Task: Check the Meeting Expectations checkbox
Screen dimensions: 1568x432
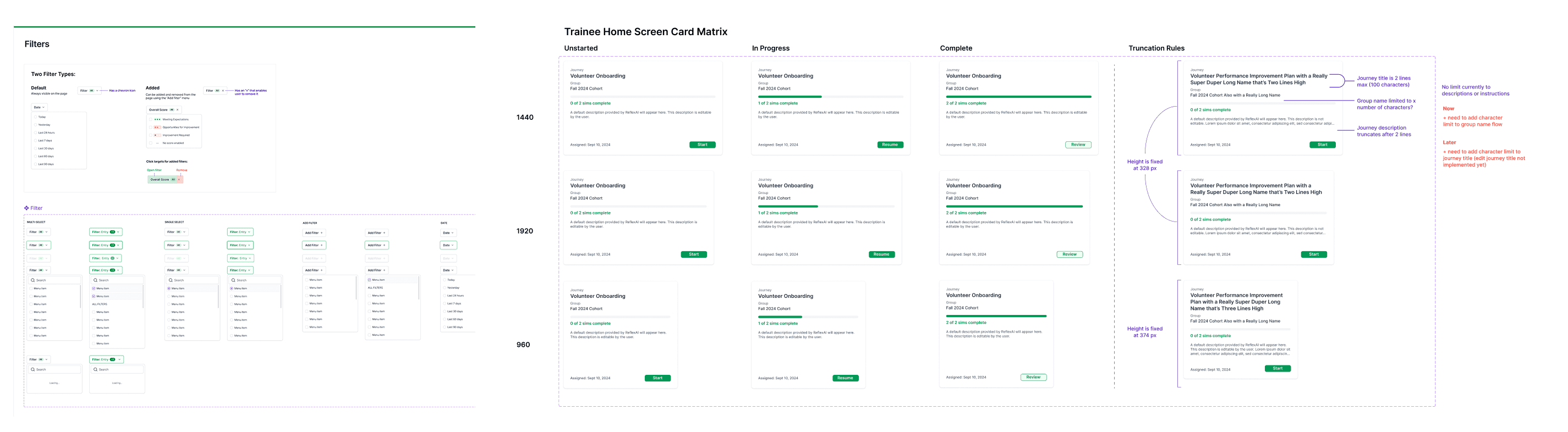Action: tap(150, 119)
